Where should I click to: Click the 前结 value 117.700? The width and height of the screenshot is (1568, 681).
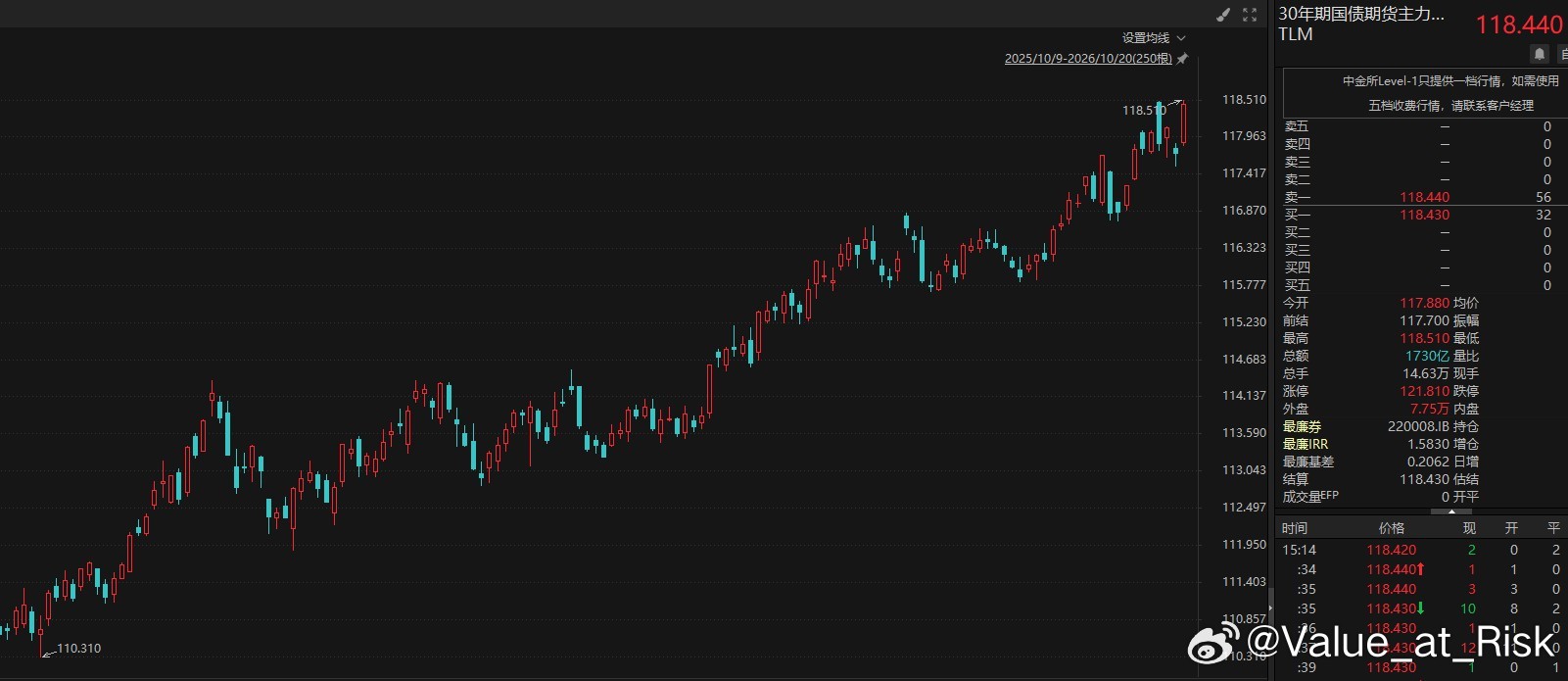click(x=1424, y=320)
